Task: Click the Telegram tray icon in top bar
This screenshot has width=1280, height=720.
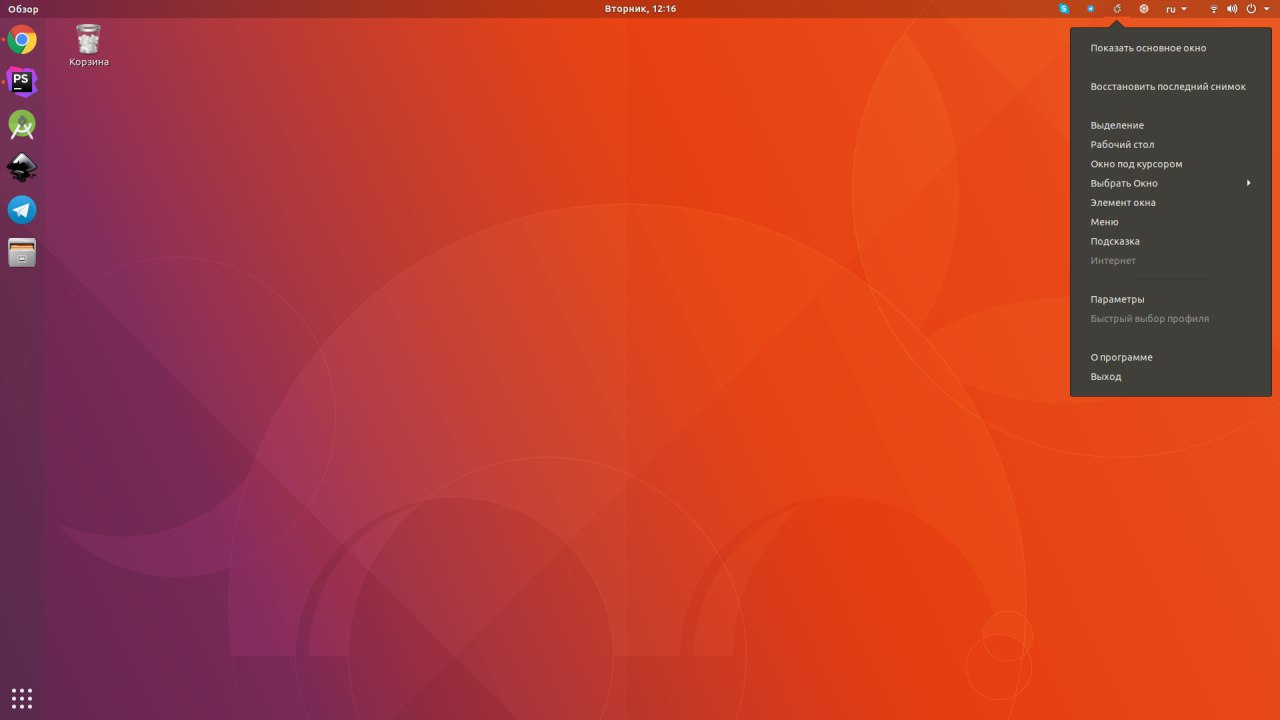Action: [x=1090, y=9]
